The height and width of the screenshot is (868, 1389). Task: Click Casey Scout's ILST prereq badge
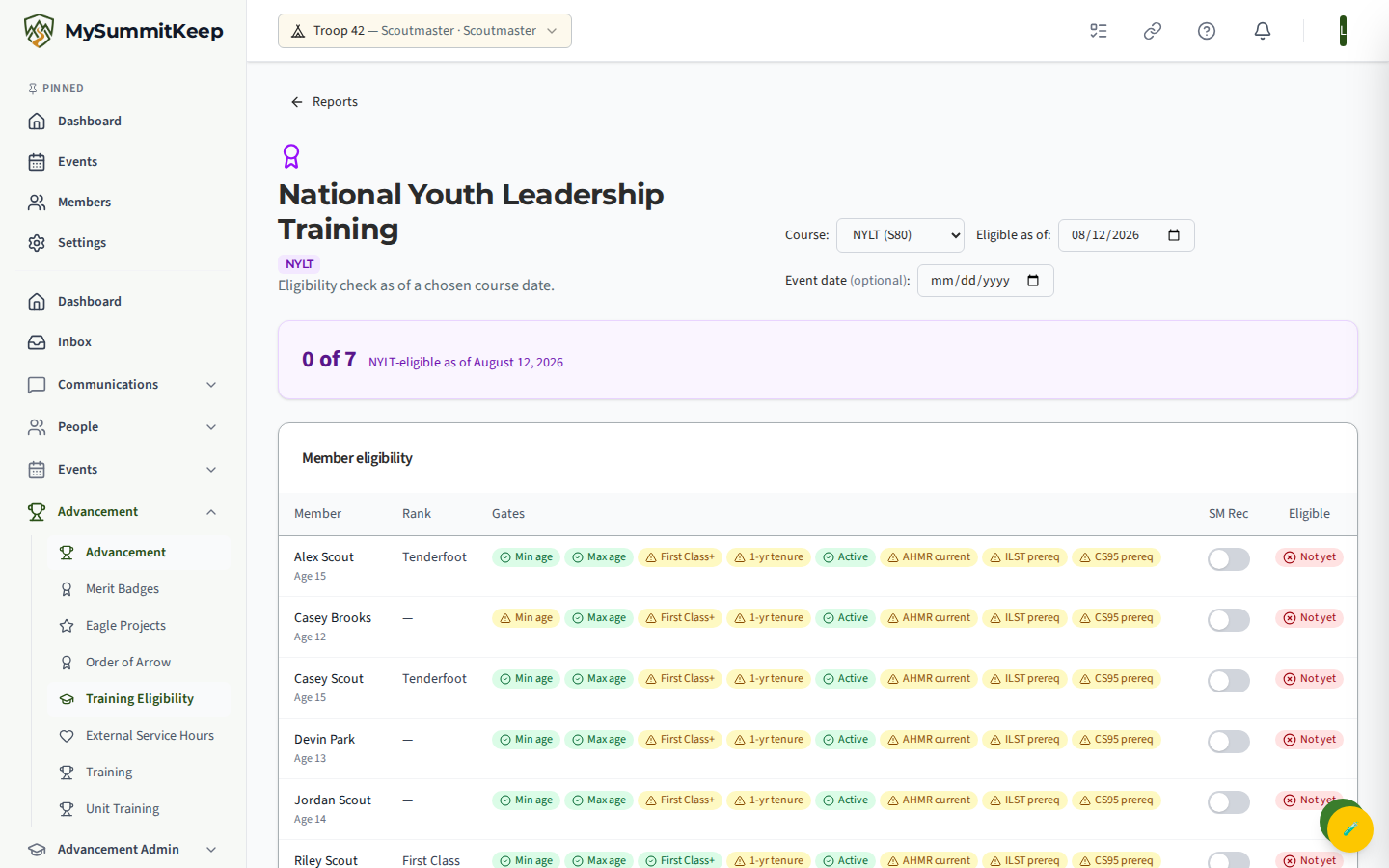coord(1024,679)
